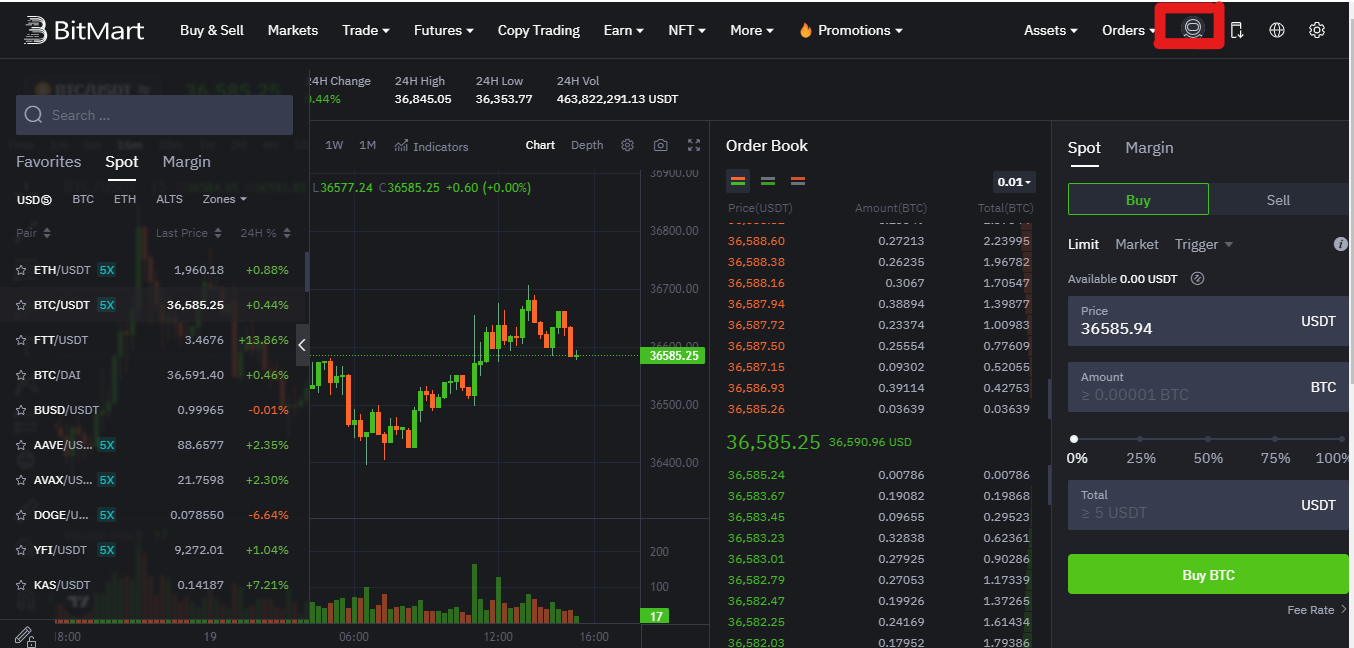Select the Buy order side

click(x=1138, y=200)
